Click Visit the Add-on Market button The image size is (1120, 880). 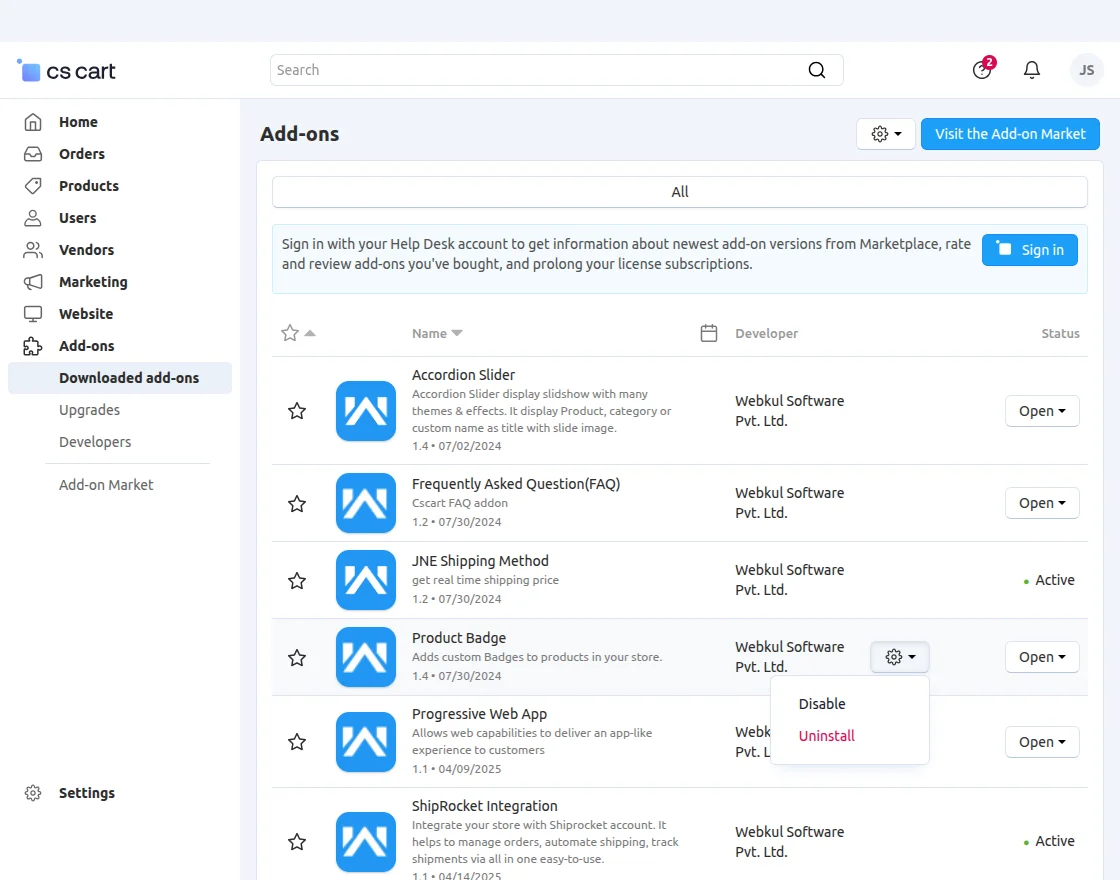pyautogui.click(x=1010, y=134)
